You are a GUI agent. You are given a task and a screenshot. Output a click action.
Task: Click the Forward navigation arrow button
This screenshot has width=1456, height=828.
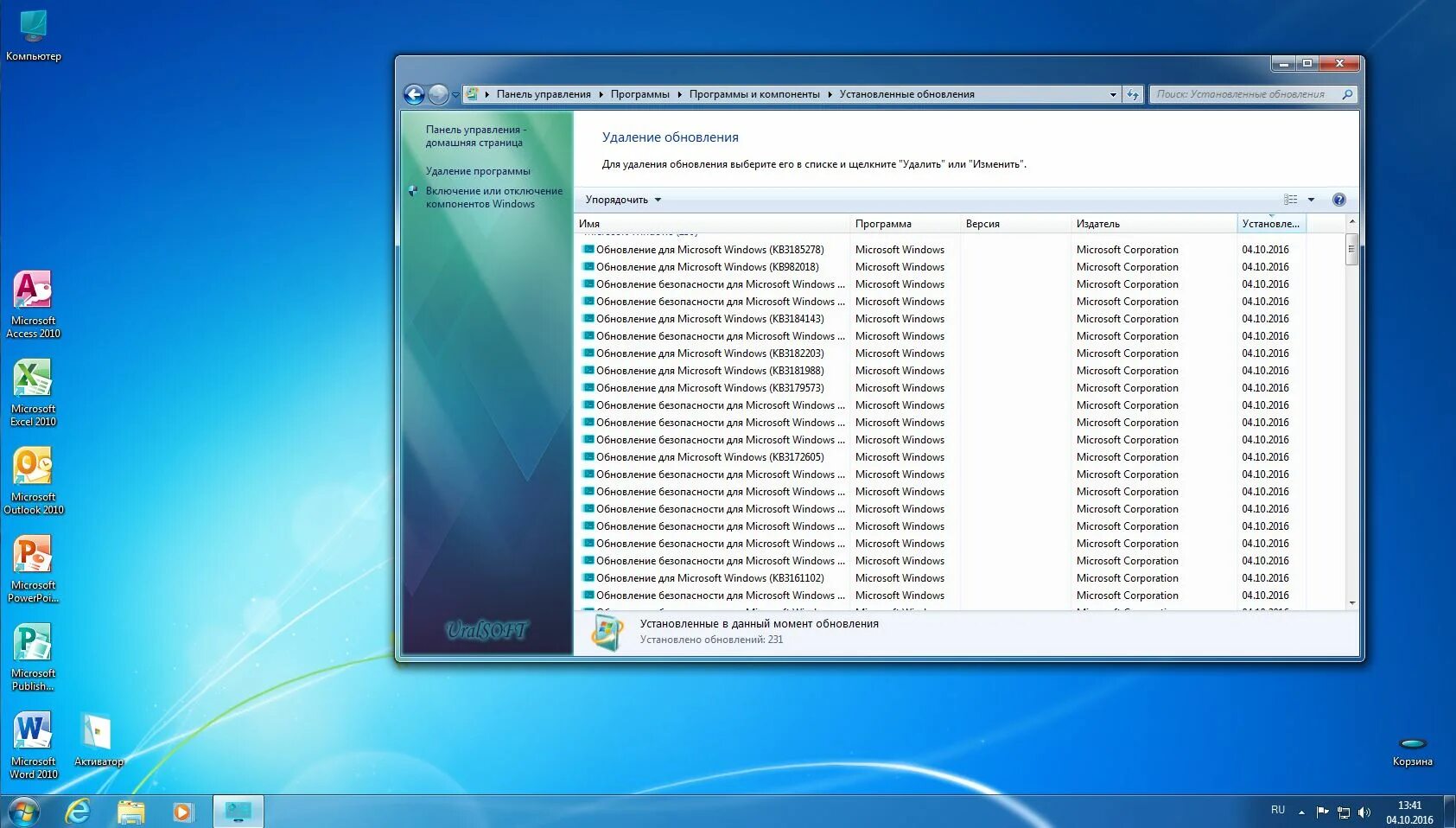[x=438, y=94]
